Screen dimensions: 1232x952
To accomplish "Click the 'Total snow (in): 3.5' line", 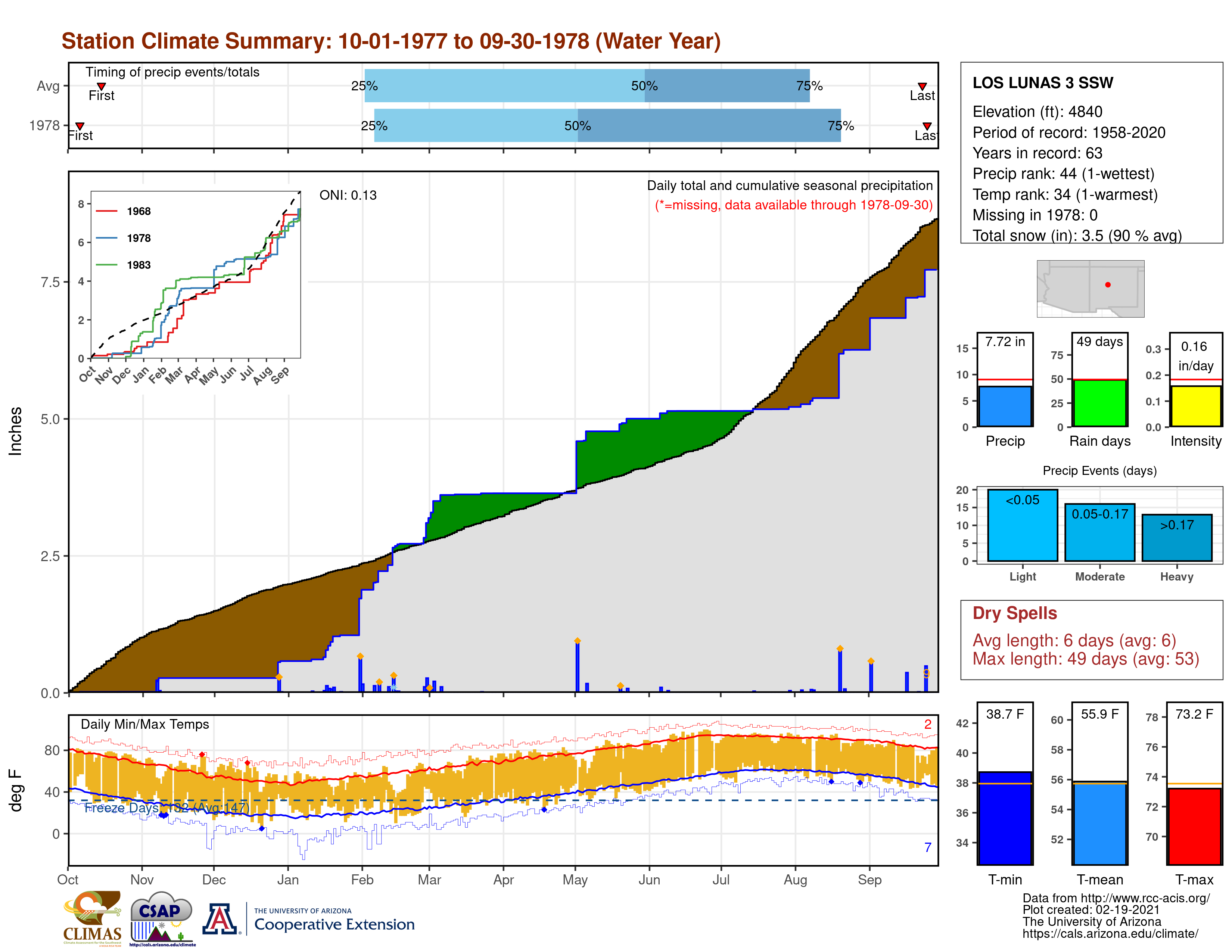I will (x=1077, y=236).
